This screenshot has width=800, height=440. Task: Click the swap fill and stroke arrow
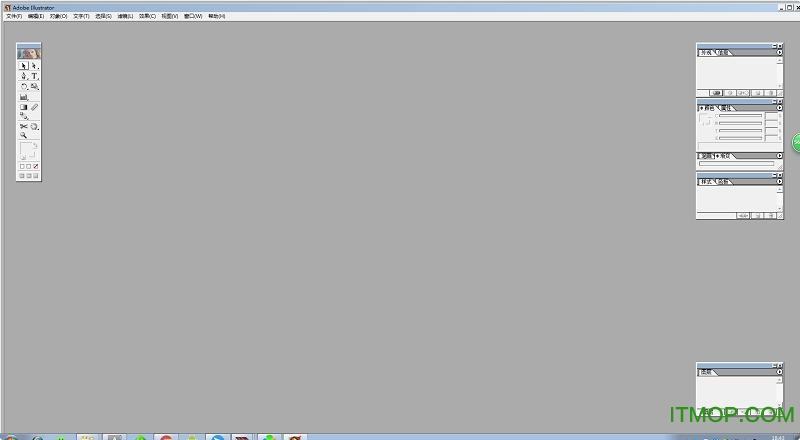pos(35,145)
